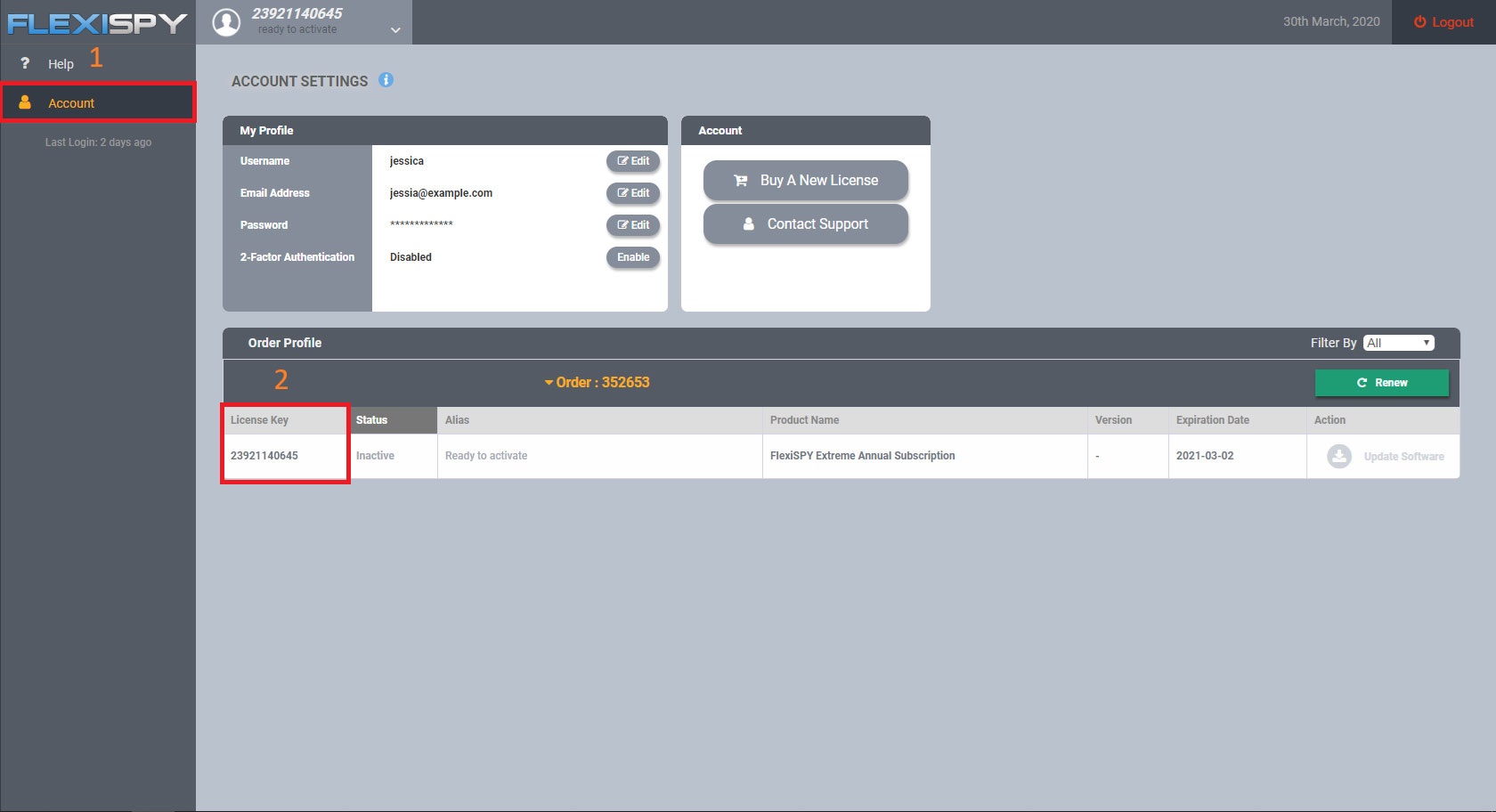Screen dimensions: 1496x812
Task: Click the Action column header
Action: click(x=1383, y=420)
